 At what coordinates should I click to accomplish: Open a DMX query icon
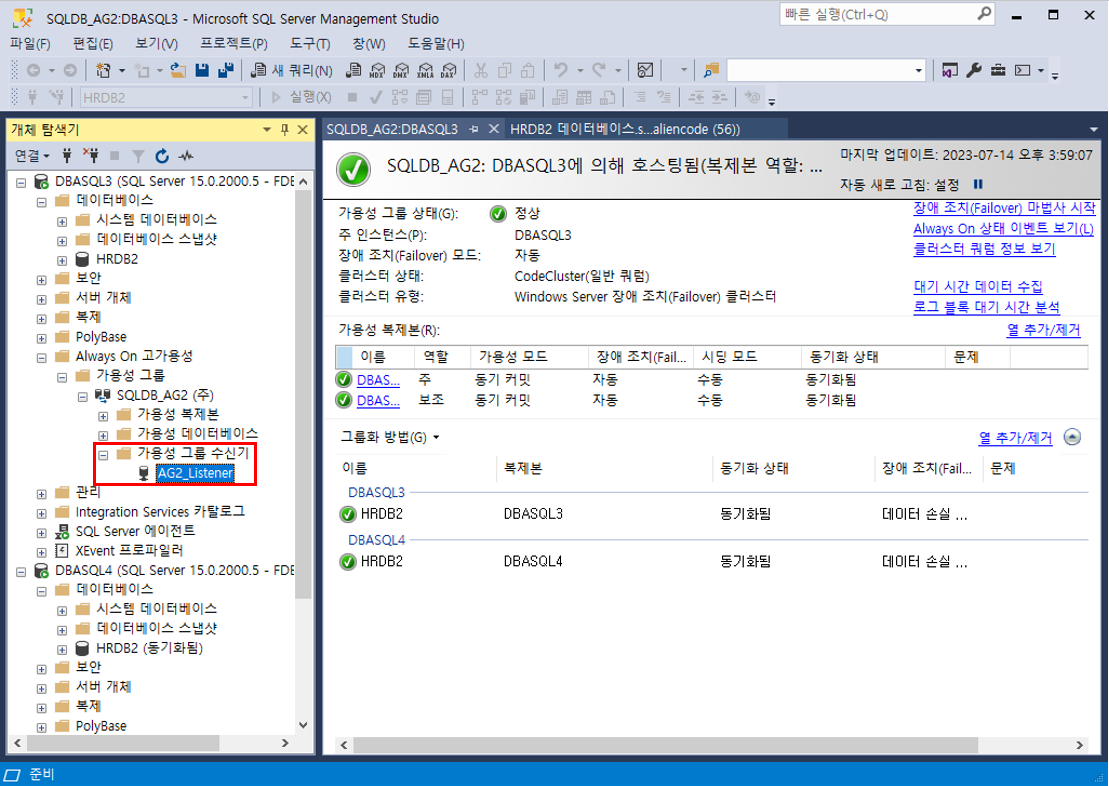coord(401,70)
